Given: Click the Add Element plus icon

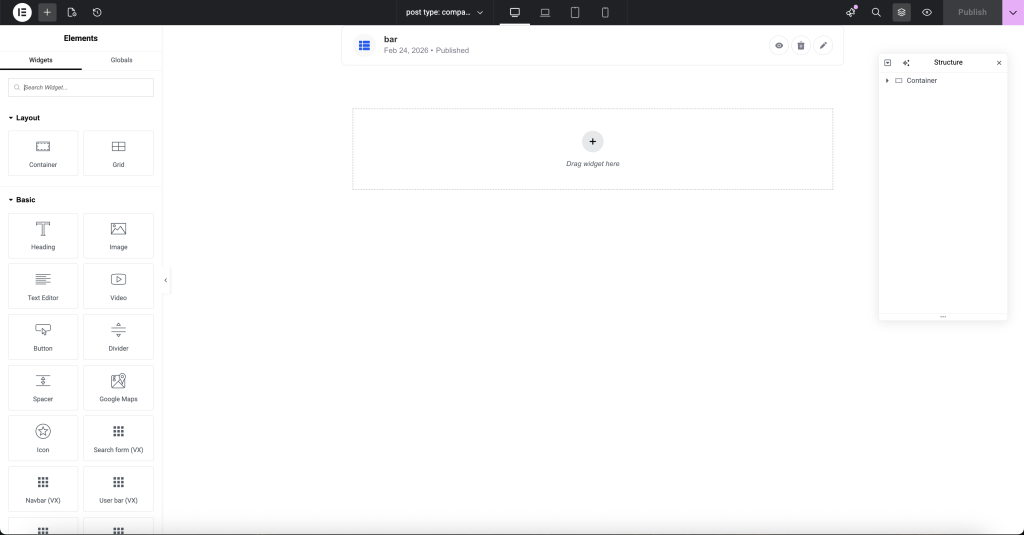Looking at the screenshot, I should 47,12.
